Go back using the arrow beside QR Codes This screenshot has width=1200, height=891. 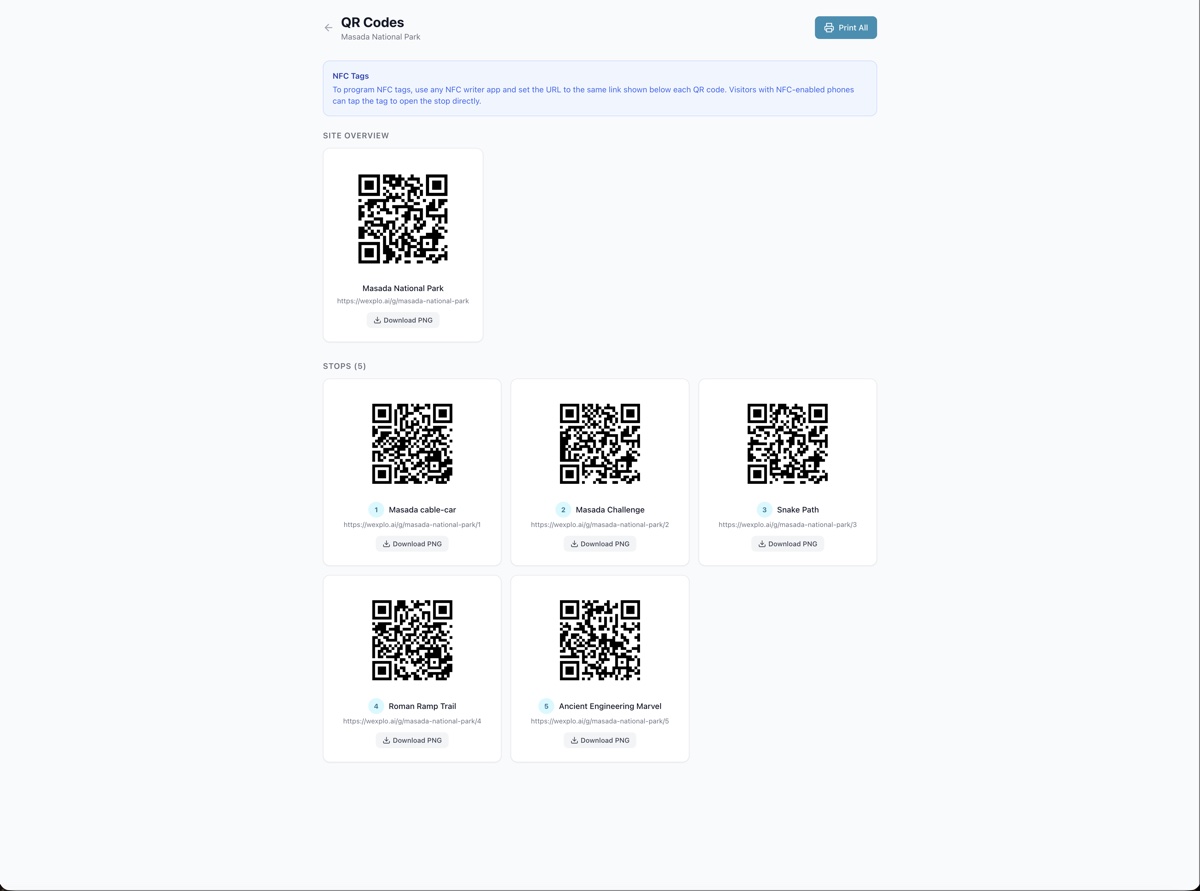[328, 28]
